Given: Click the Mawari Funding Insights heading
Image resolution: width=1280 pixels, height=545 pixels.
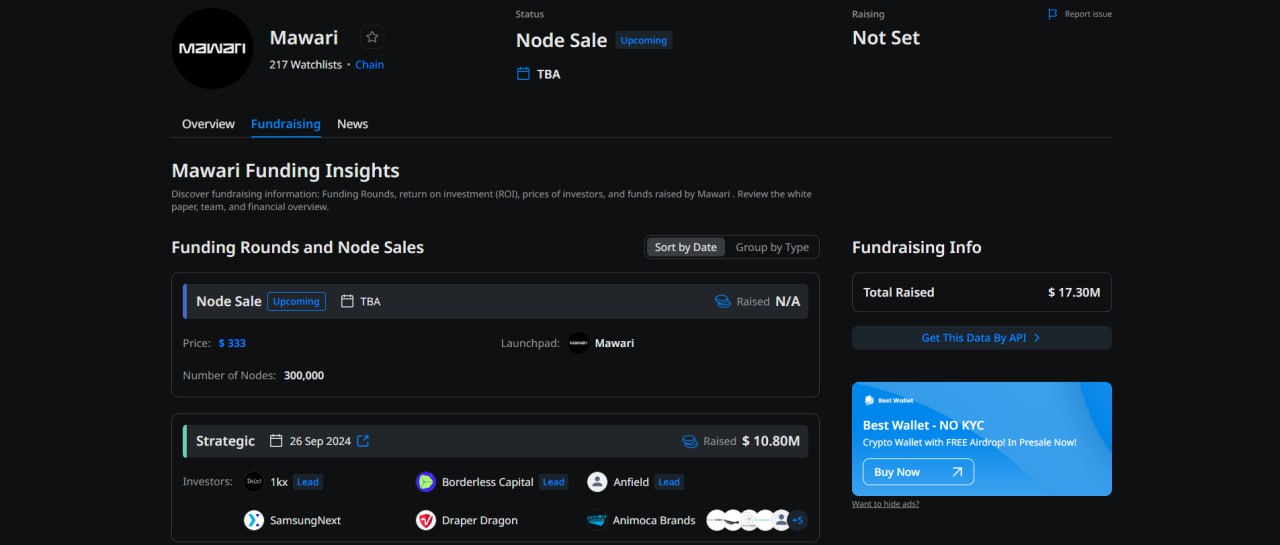Looking at the screenshot, I should pyautogui.click(x=285, y=171).
